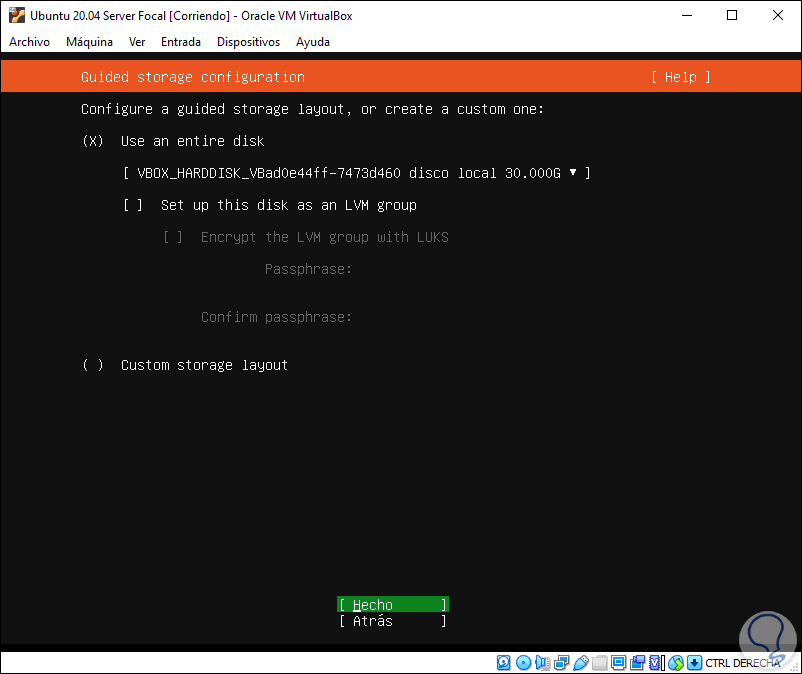The width and height of the screenshot is (802, 674).
Task: Open the Máquina menu
Action: (x=90, y=42)
